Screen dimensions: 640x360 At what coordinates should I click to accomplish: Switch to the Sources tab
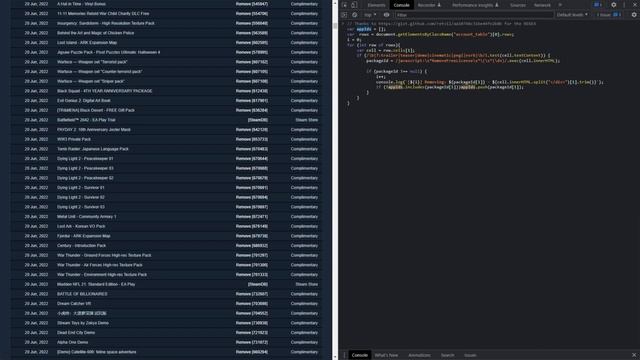[x=518, y=5]
